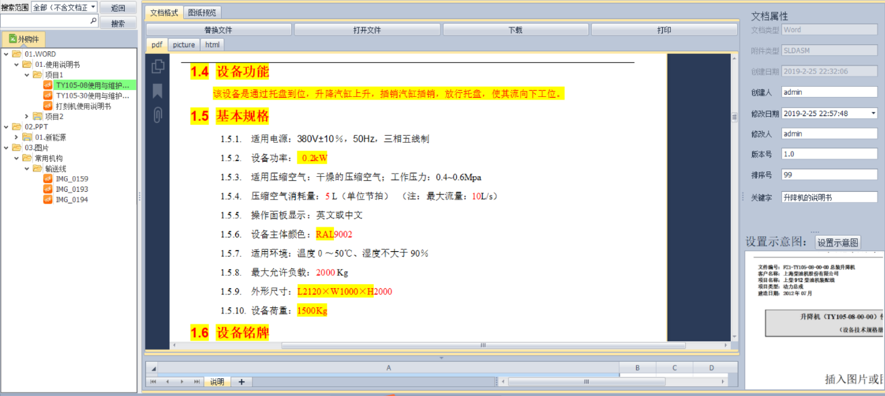885x396 pixels.
Task: Collapse the 01.WORD folder
Action: coord(6,54)
